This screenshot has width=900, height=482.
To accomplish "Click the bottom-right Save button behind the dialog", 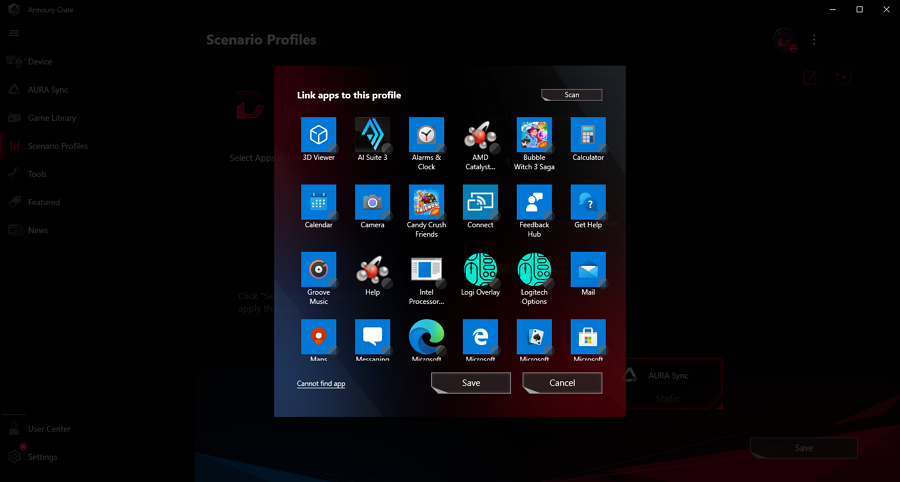I will tap(804, 448).
